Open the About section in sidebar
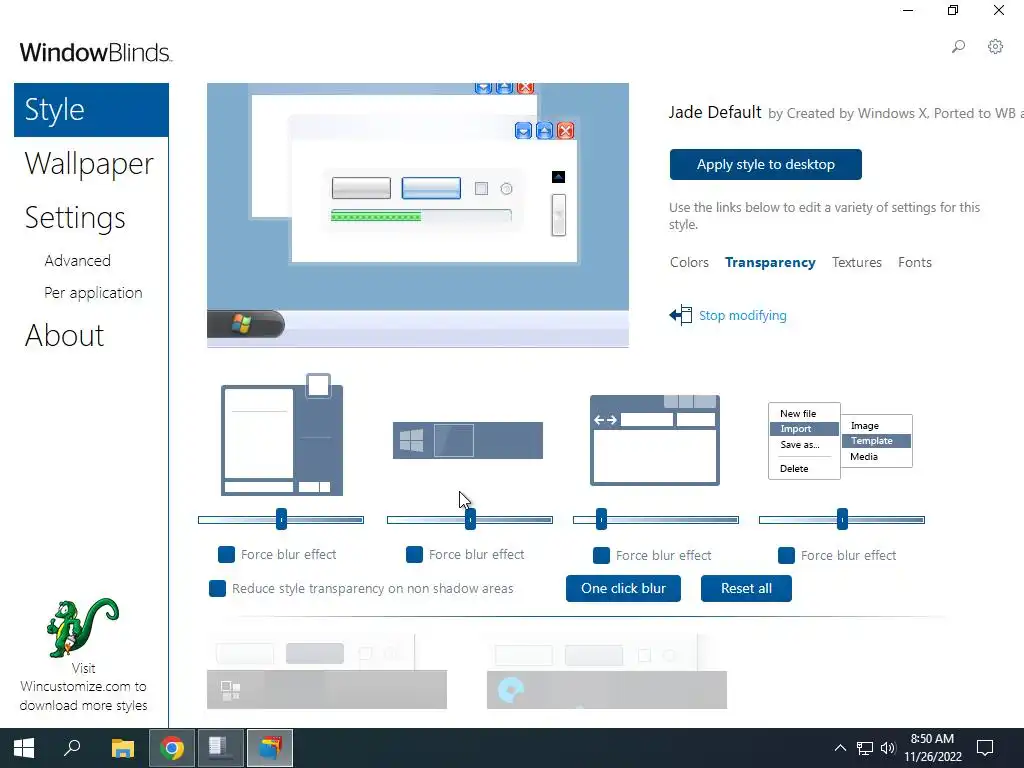 tap(64, 336)
